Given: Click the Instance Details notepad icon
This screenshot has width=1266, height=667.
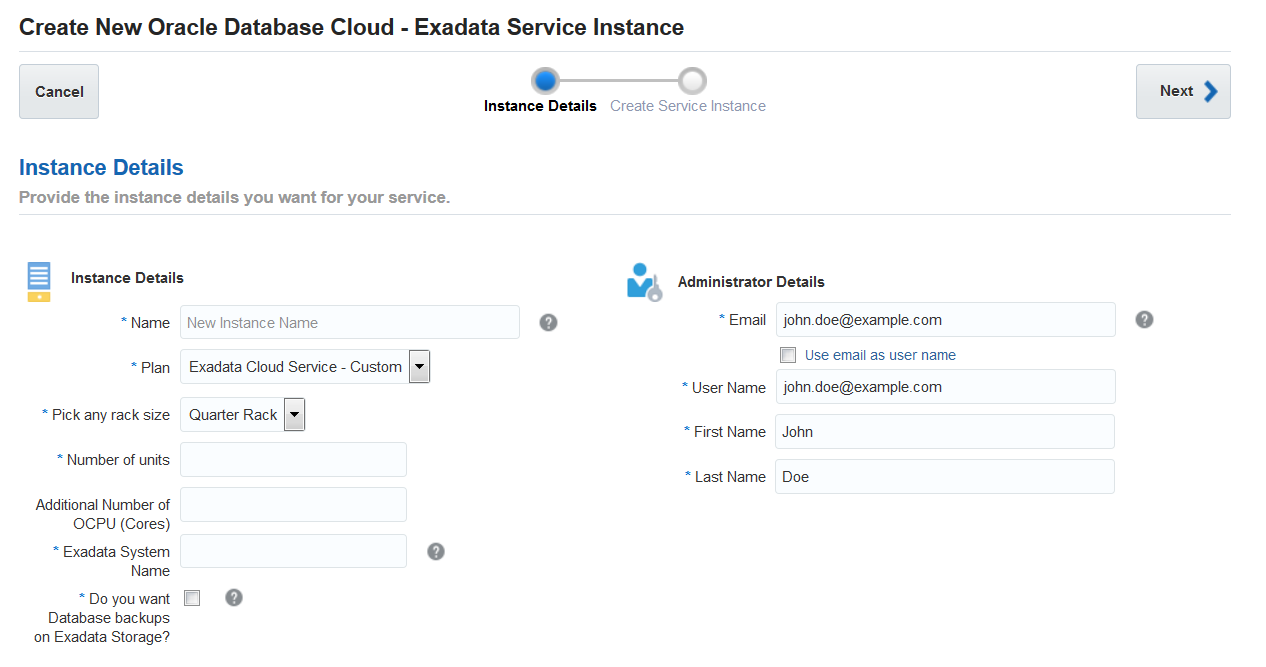Looking at the screenshot, I should (x=38, y=281).
